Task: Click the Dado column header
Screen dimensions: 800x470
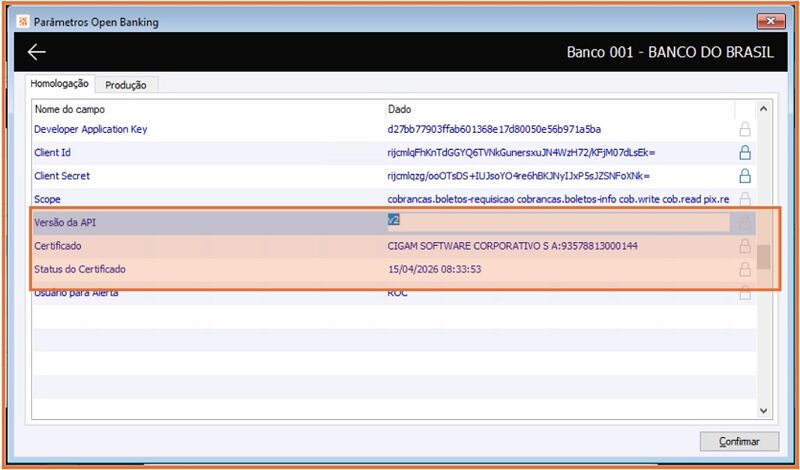Action: tap(399, 109)
